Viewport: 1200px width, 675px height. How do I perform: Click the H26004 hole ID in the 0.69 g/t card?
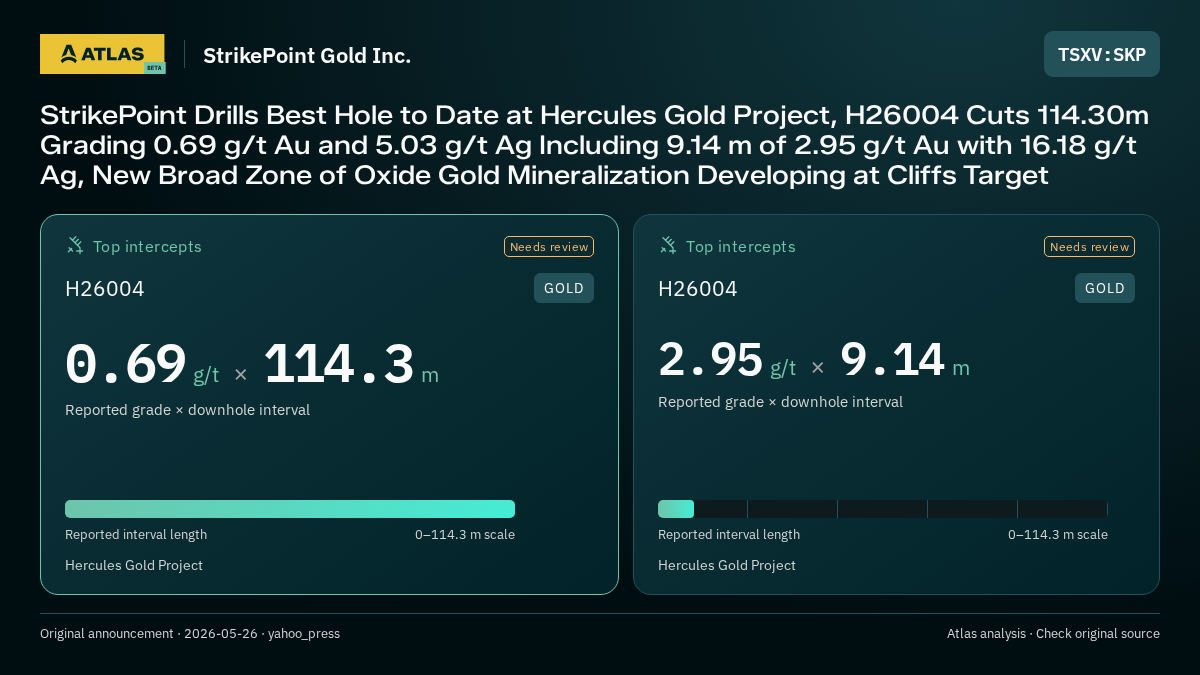105,289
